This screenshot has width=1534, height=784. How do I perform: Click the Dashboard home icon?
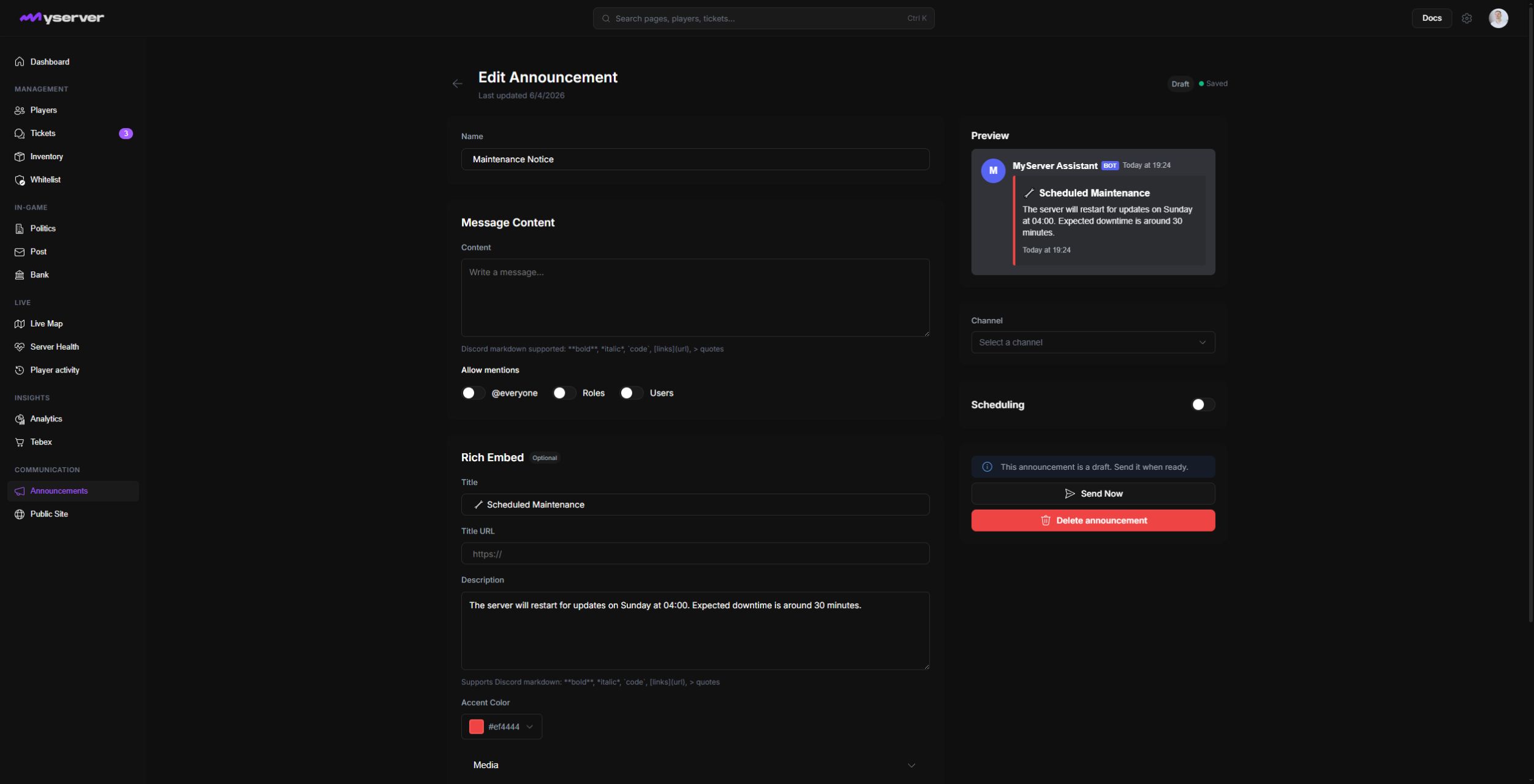point(20,62)
